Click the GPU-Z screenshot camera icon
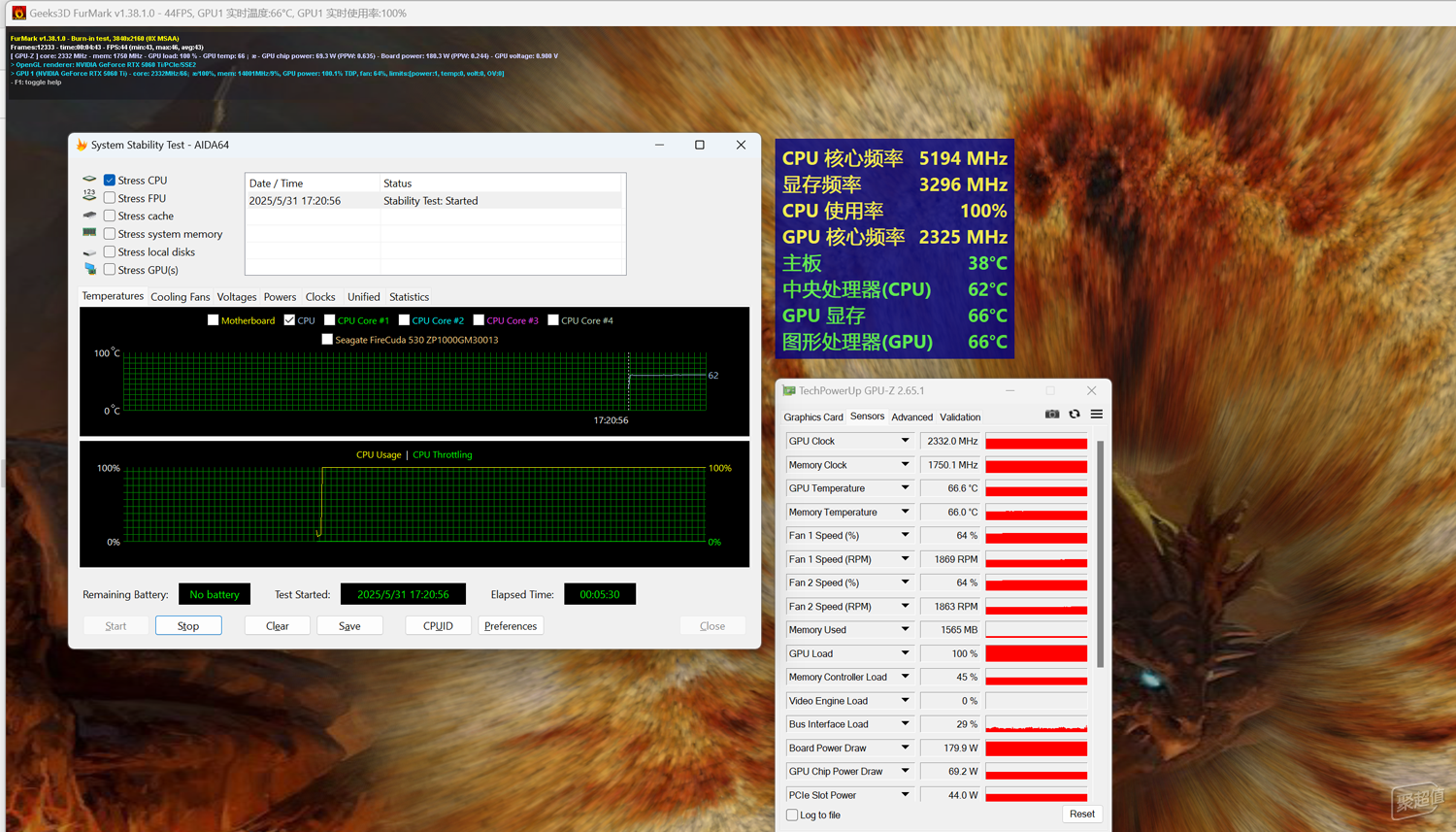 1052,415
